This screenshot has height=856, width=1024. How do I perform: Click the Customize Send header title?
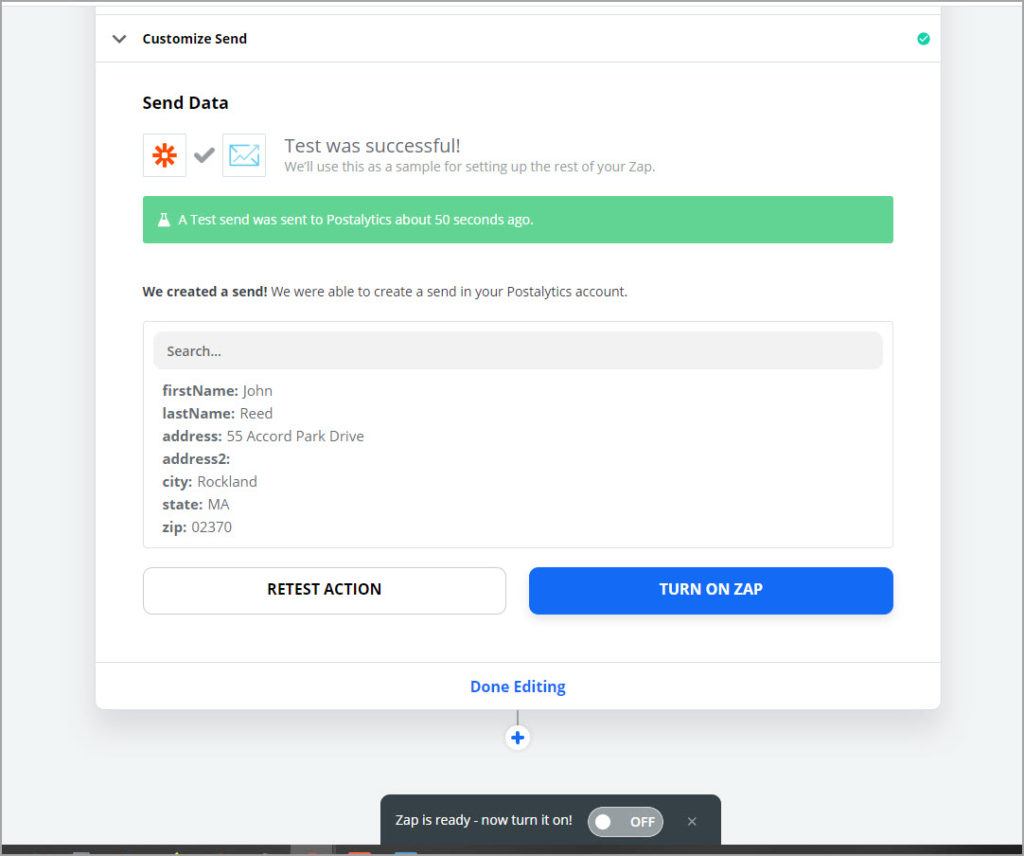[195, 39]
